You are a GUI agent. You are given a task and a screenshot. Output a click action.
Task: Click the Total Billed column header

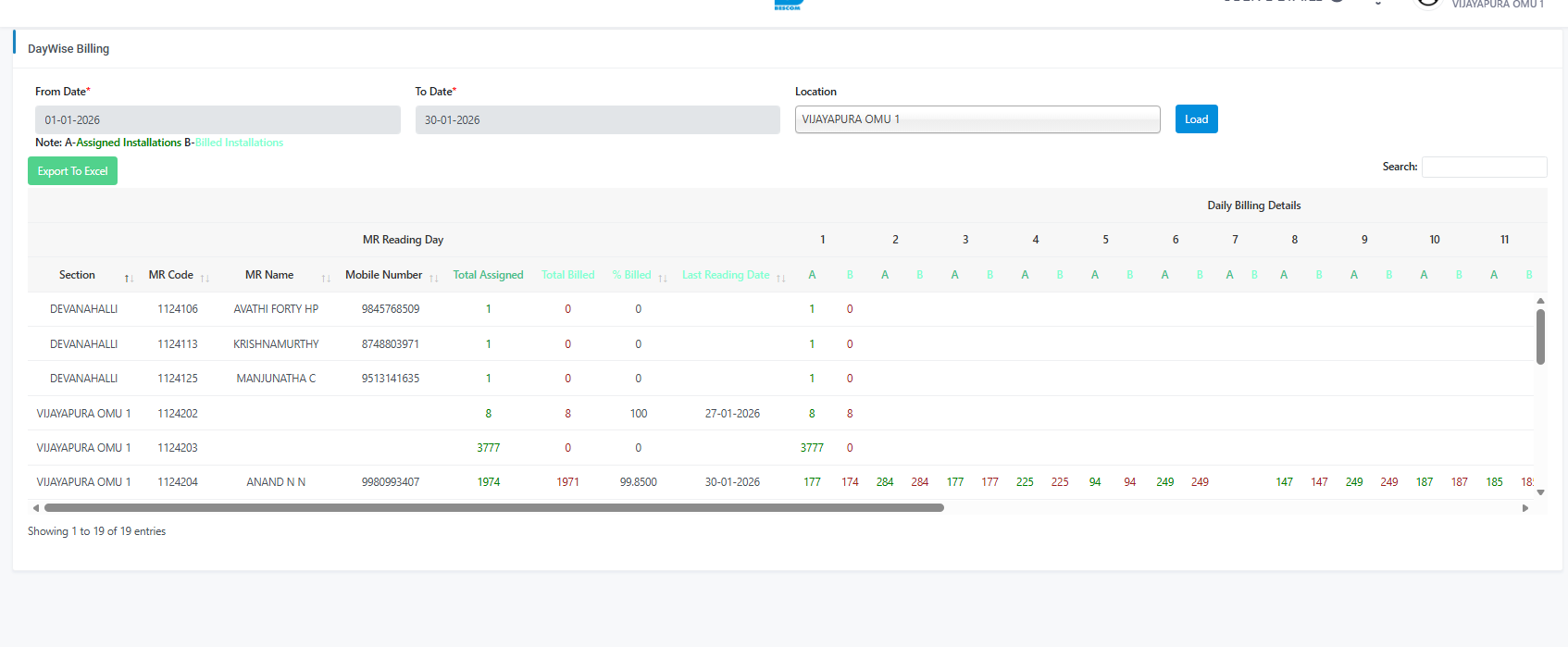567,275
